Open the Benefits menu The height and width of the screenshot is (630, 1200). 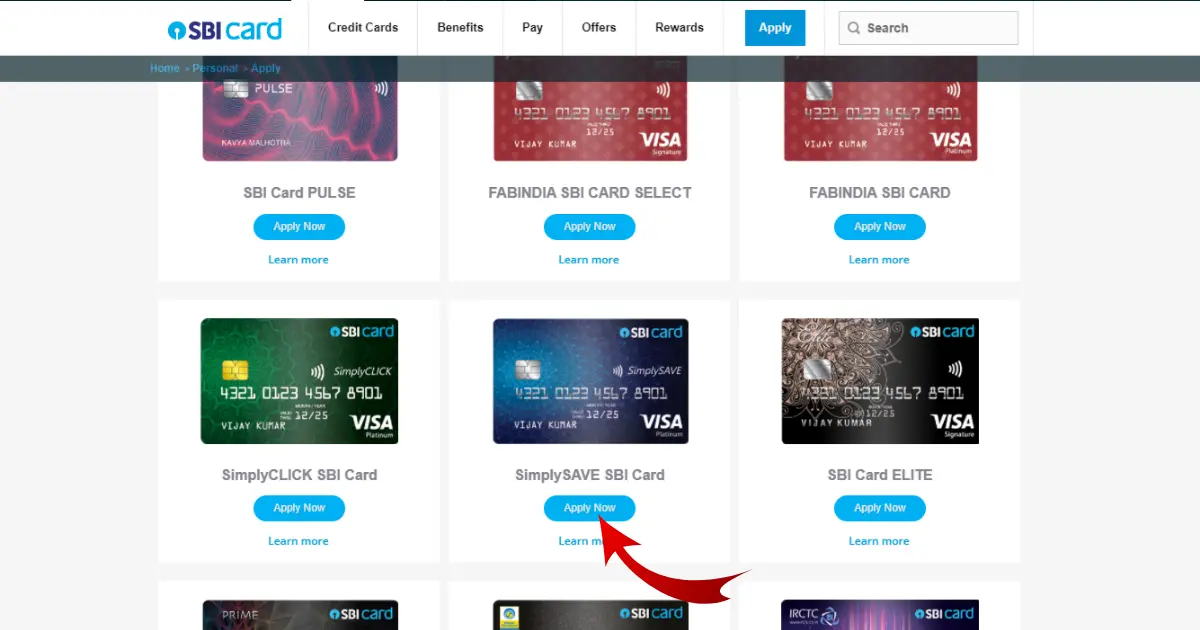coord(460,28)
